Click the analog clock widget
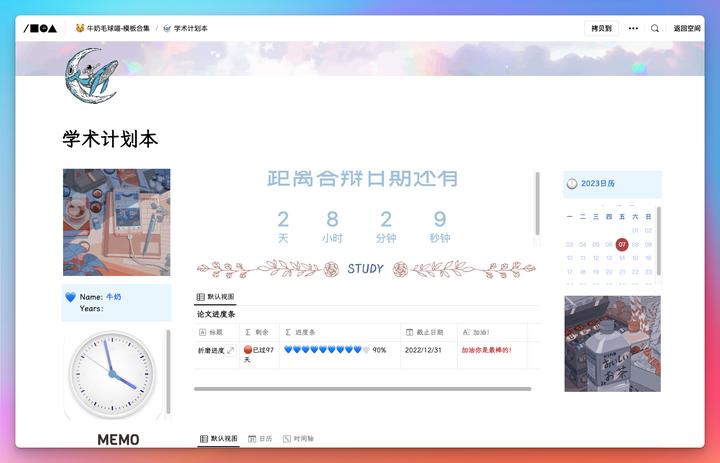The width and height of the screenshot is (720, 463). pyautogui.click(x=112, y=374)
